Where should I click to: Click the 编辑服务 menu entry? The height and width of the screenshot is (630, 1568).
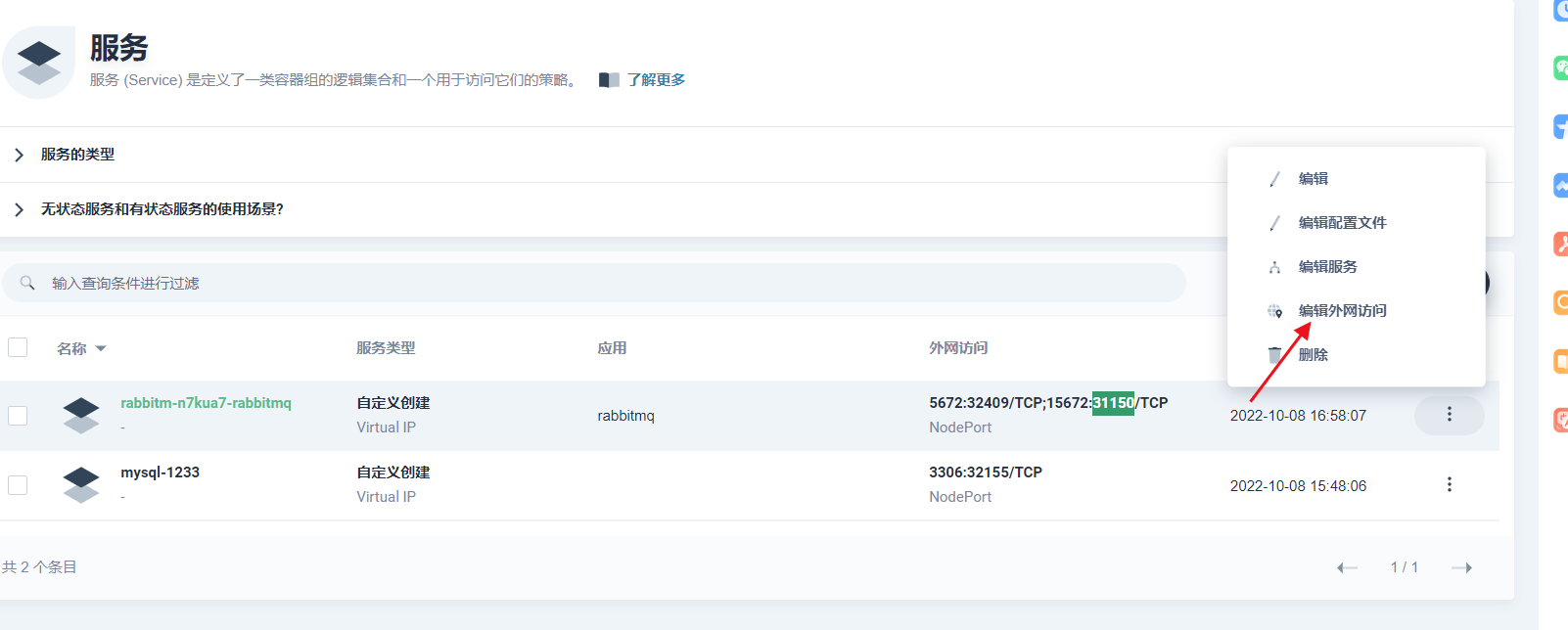(1327, 267)
